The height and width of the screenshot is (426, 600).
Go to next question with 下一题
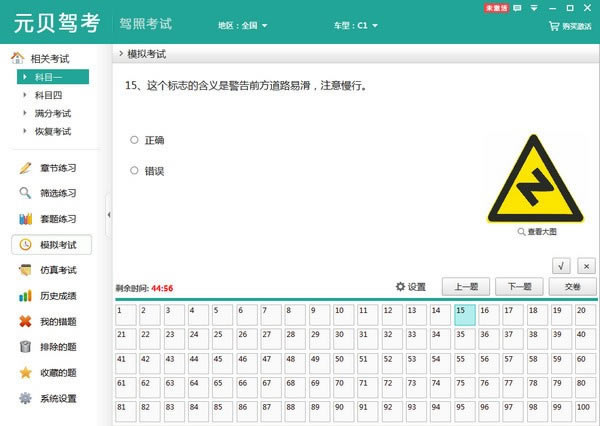[519, 287]
